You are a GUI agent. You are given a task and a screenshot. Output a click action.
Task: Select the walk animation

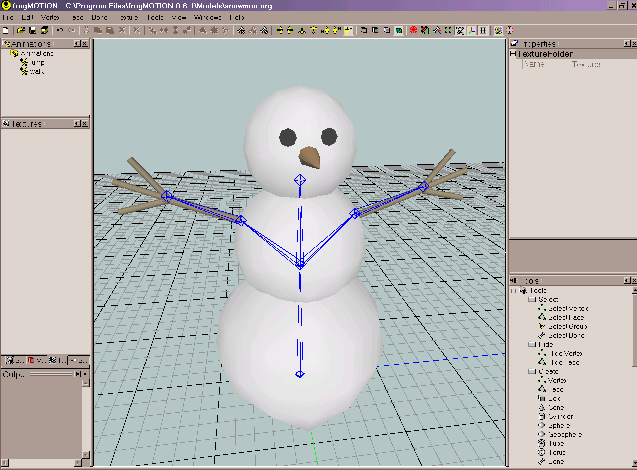36,73
